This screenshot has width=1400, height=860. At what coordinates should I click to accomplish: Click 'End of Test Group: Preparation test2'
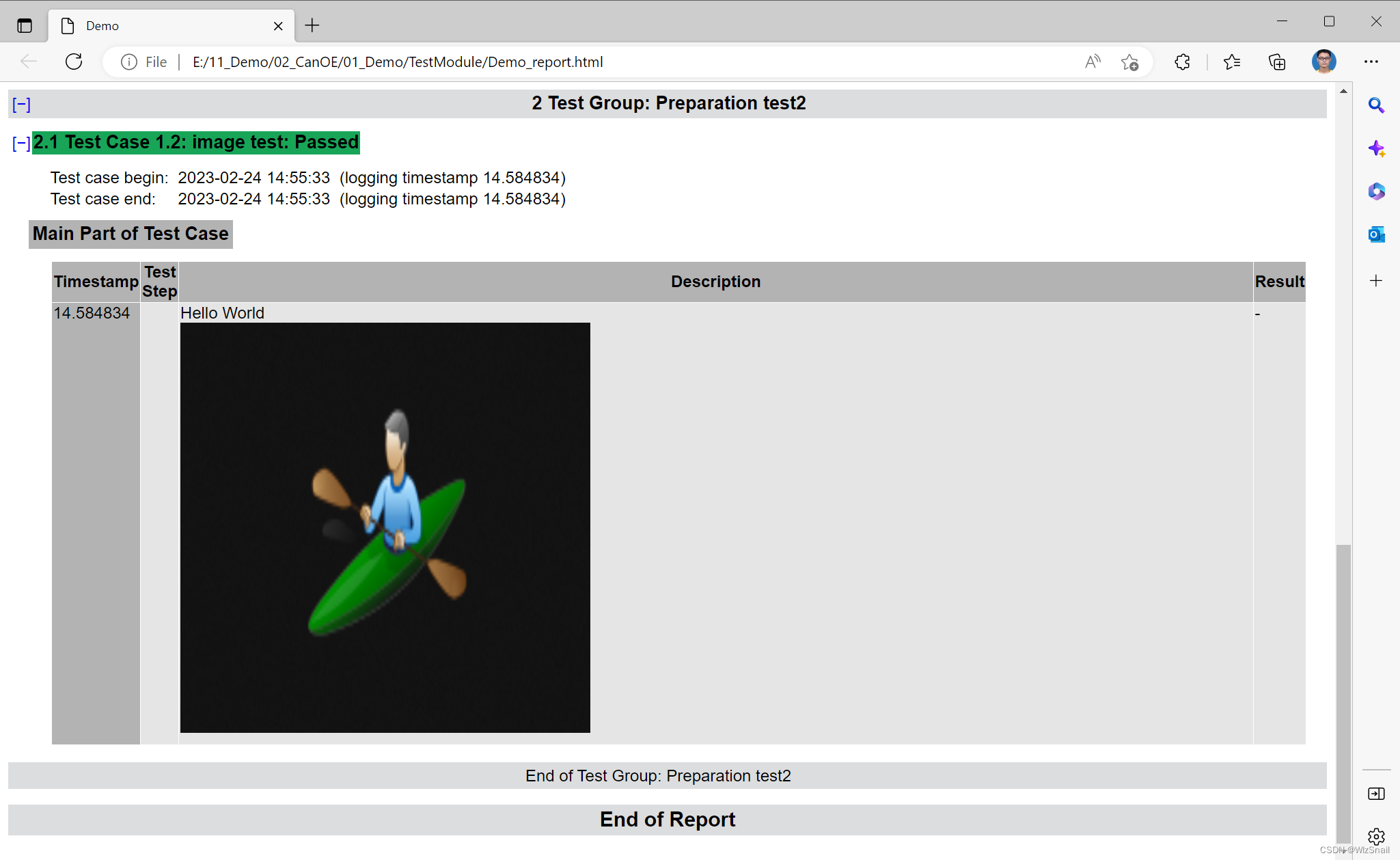click(658, 776)
